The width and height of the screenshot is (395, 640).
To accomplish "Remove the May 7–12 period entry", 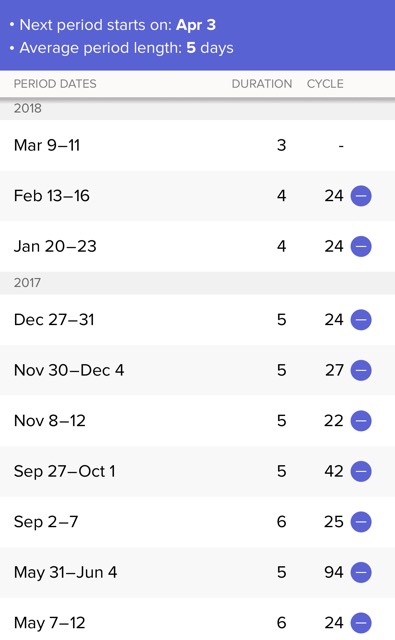I will tap(361, 623).
